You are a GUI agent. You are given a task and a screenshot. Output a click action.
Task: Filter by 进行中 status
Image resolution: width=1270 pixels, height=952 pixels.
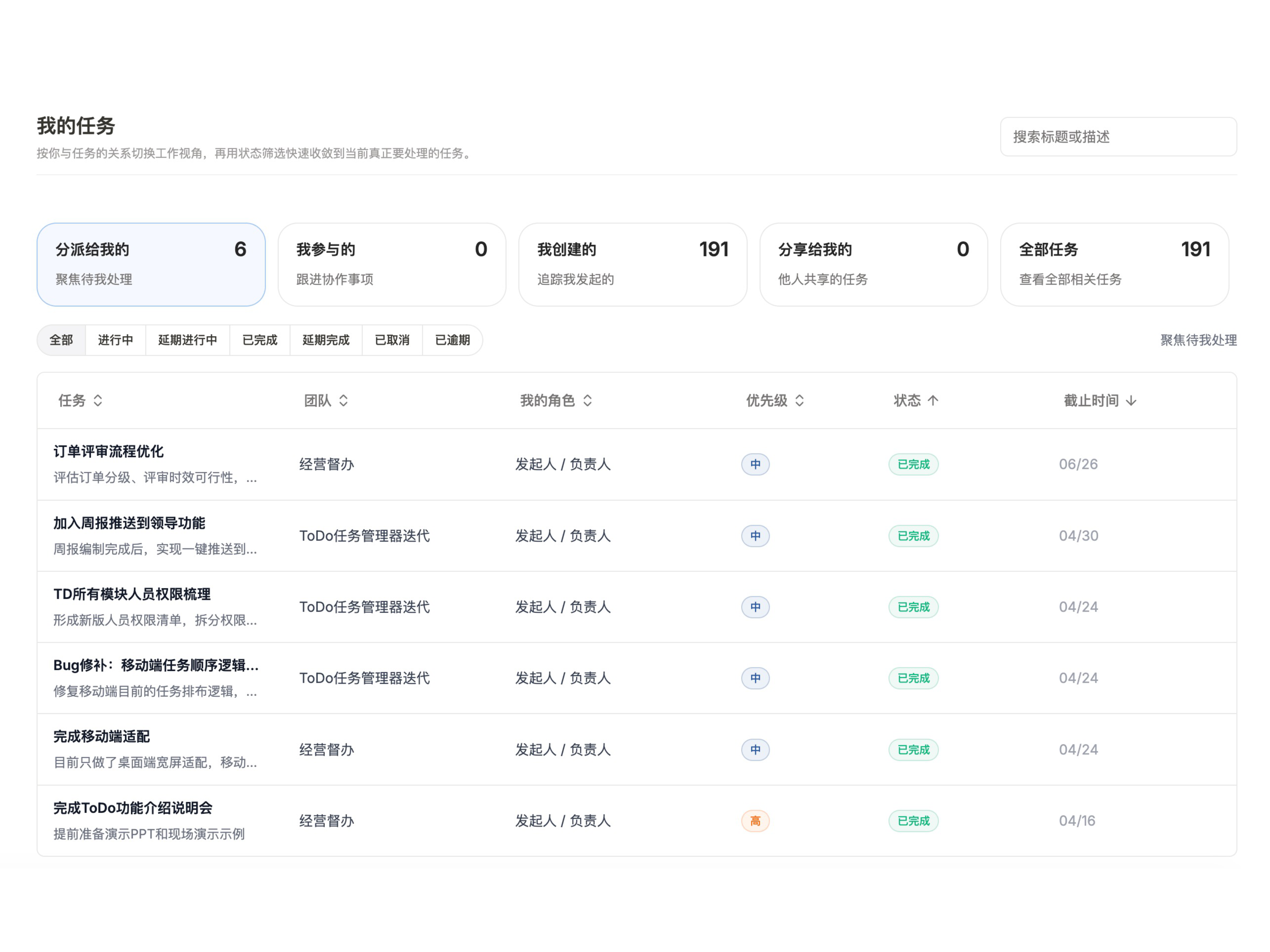click(x=115, y=340)
